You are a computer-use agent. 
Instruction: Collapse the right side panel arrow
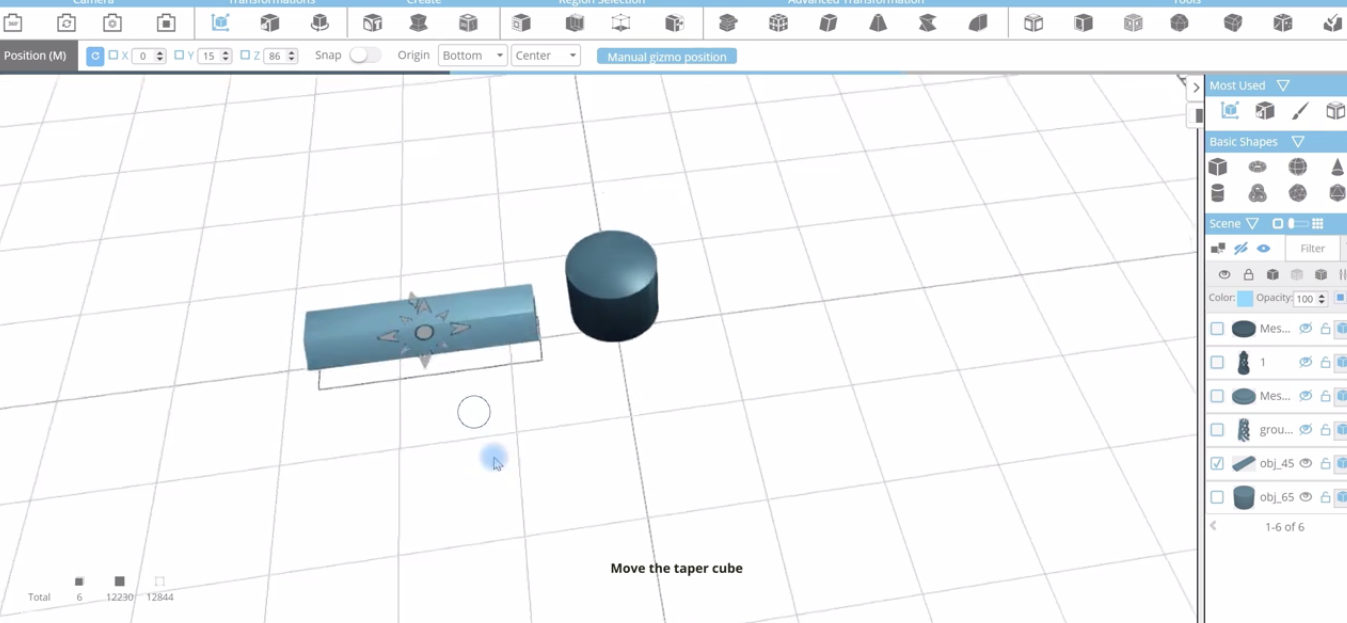point(1196,88)
